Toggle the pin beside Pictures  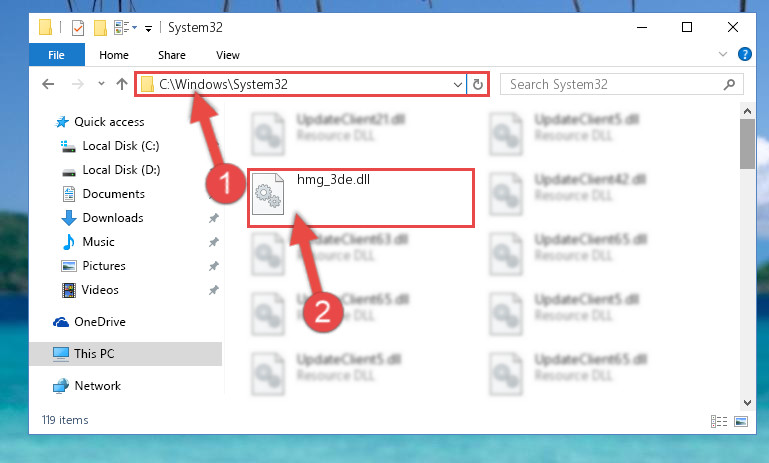coord(214,266)
